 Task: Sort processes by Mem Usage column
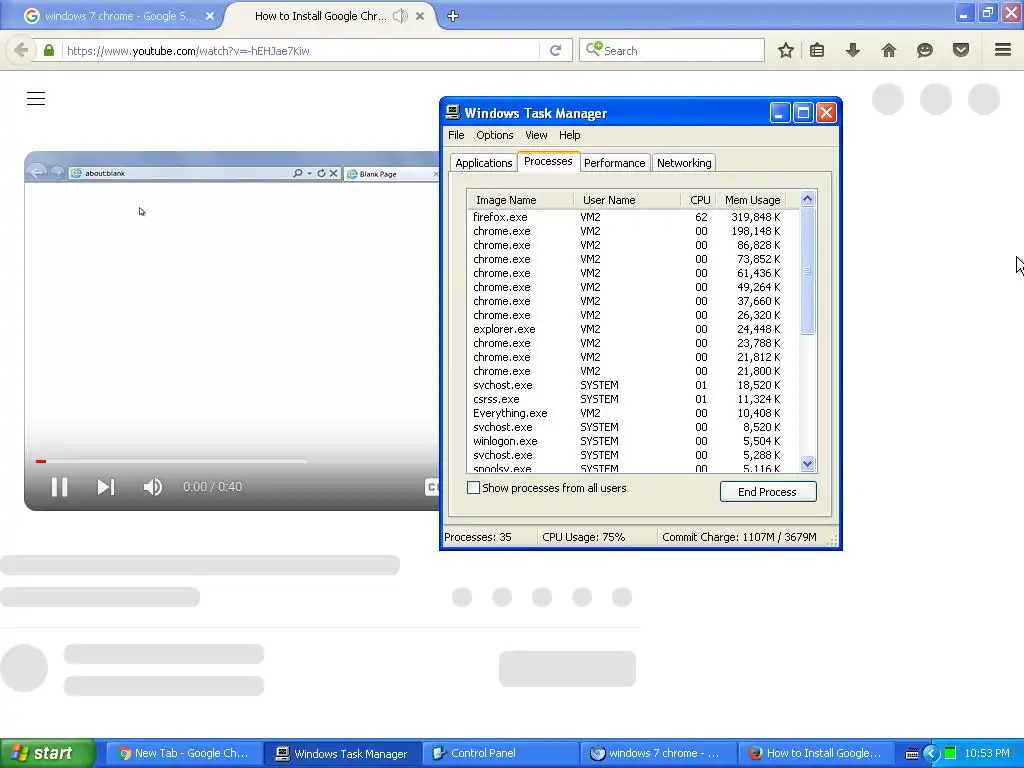tap(752, 200)
